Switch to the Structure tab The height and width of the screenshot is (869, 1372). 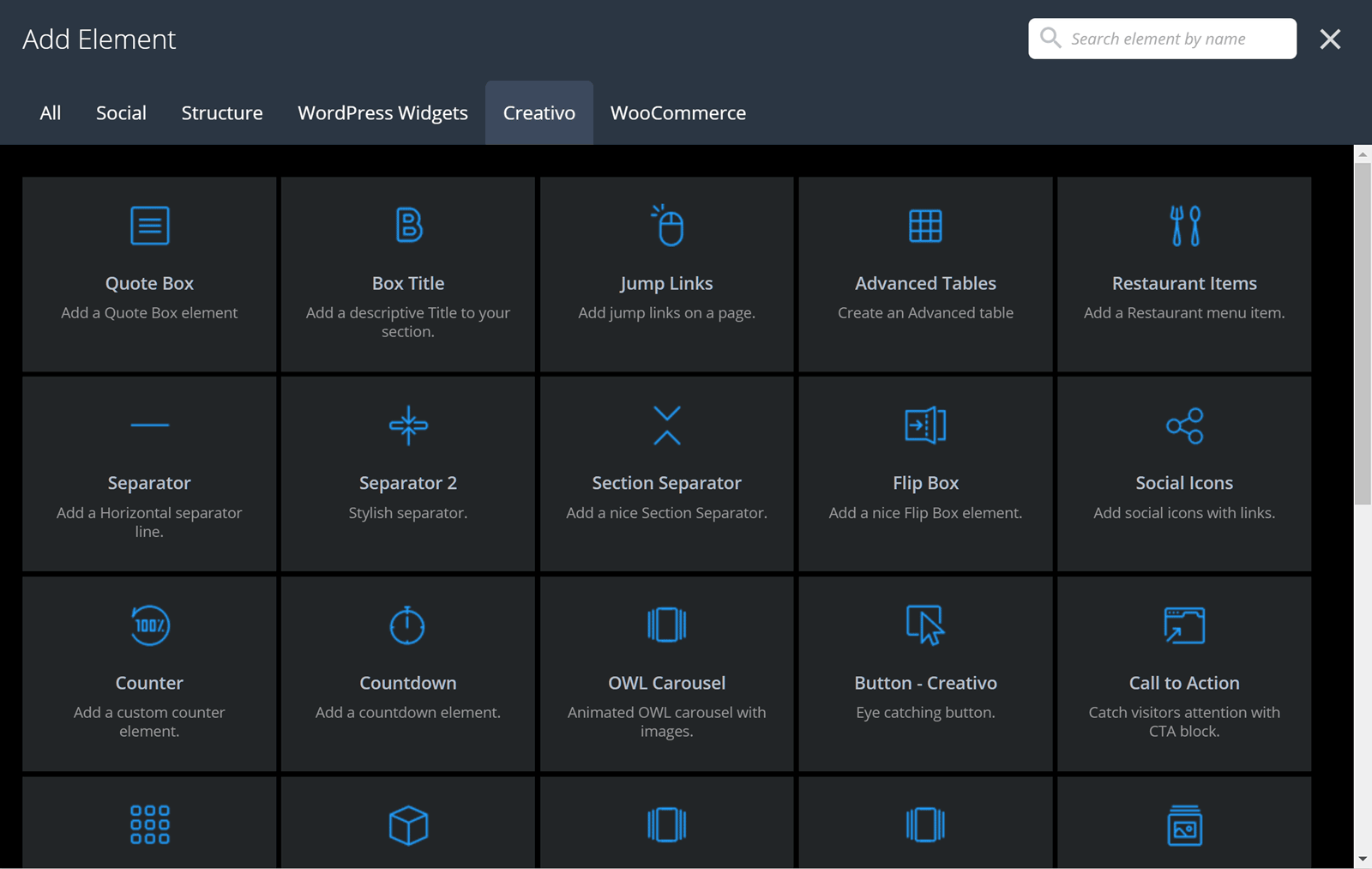click(x=222, y=112)
